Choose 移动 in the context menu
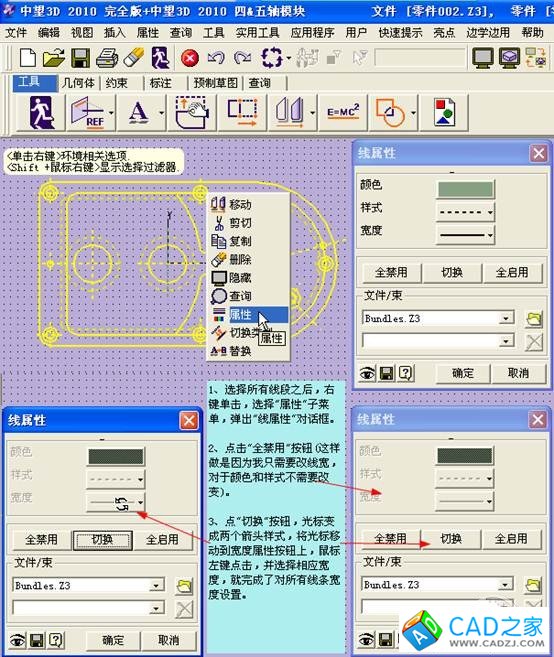The image size is (554, 657). pos(249,204)
